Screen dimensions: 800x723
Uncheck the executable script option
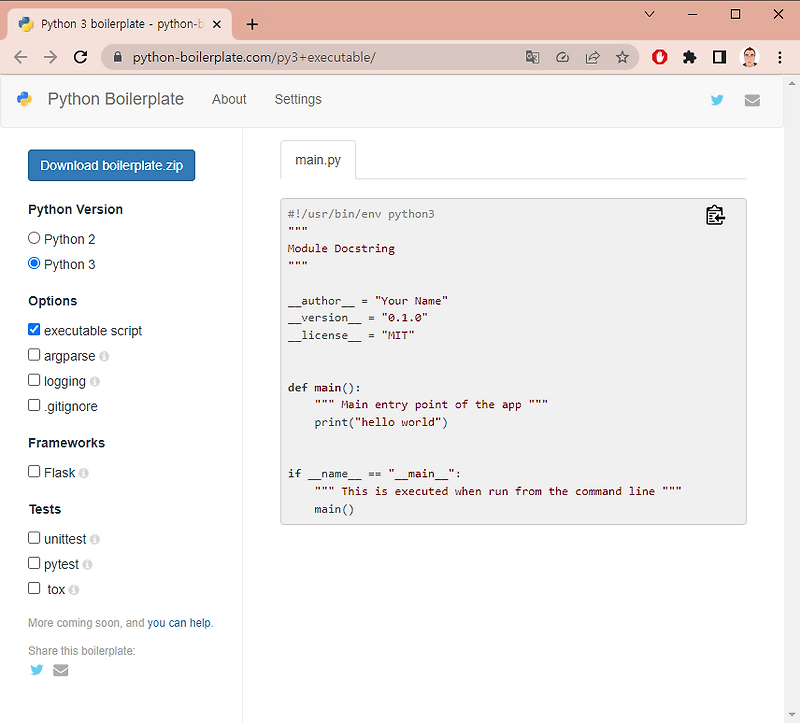pyautogui.click(x=34, y=329)
